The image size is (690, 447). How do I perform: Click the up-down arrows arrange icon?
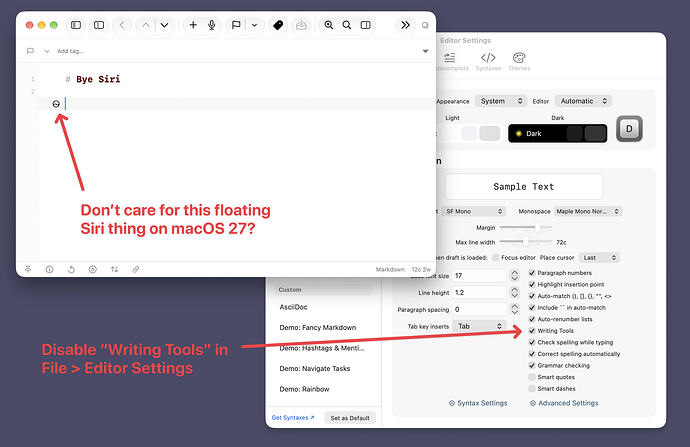point(114,269)
